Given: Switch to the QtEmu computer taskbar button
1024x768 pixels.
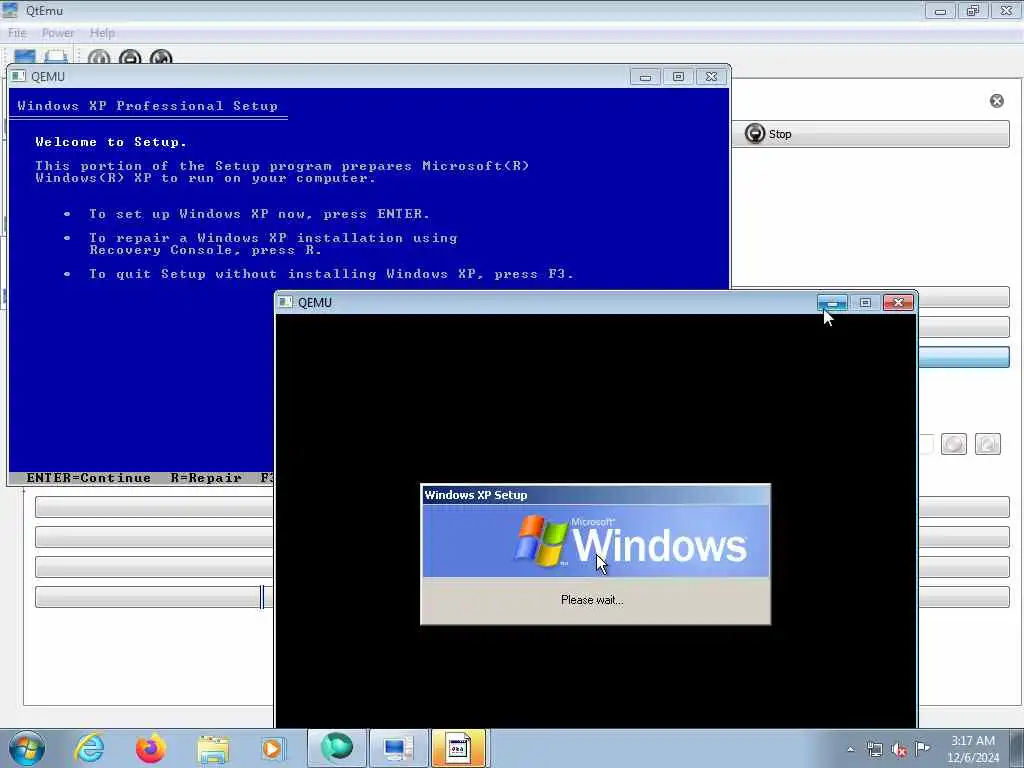Looking at the screenshot, I should tap(398, 748).
